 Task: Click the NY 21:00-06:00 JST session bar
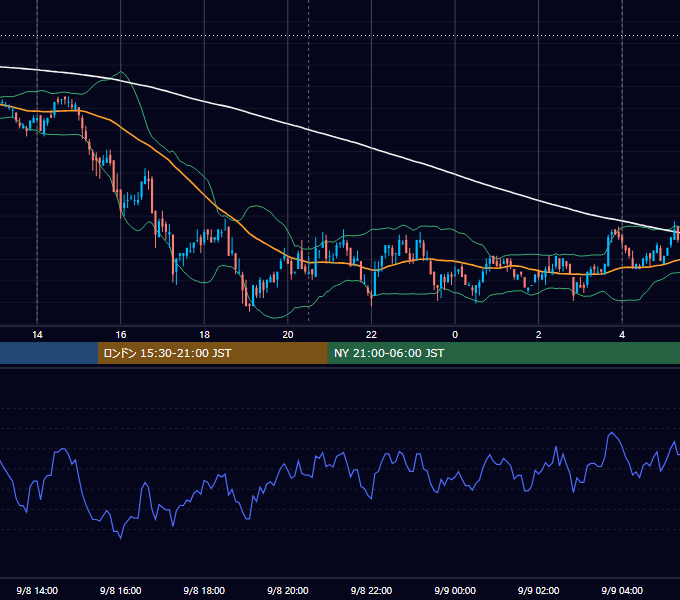(x=503, y=353)
